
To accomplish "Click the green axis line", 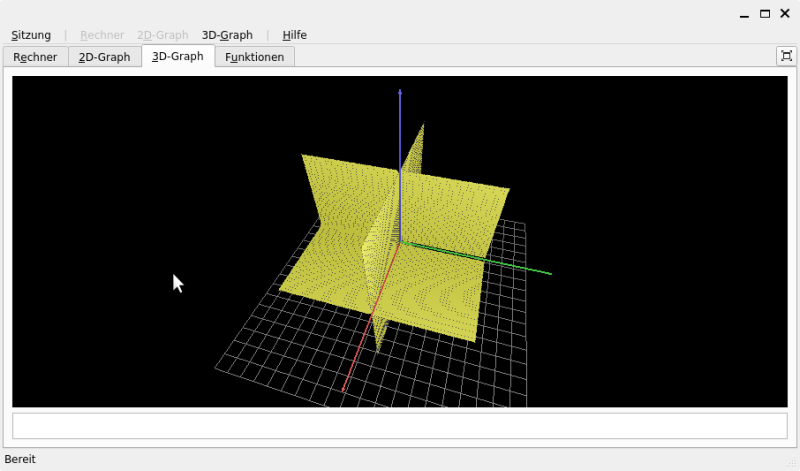I will [x=500, y=262].
